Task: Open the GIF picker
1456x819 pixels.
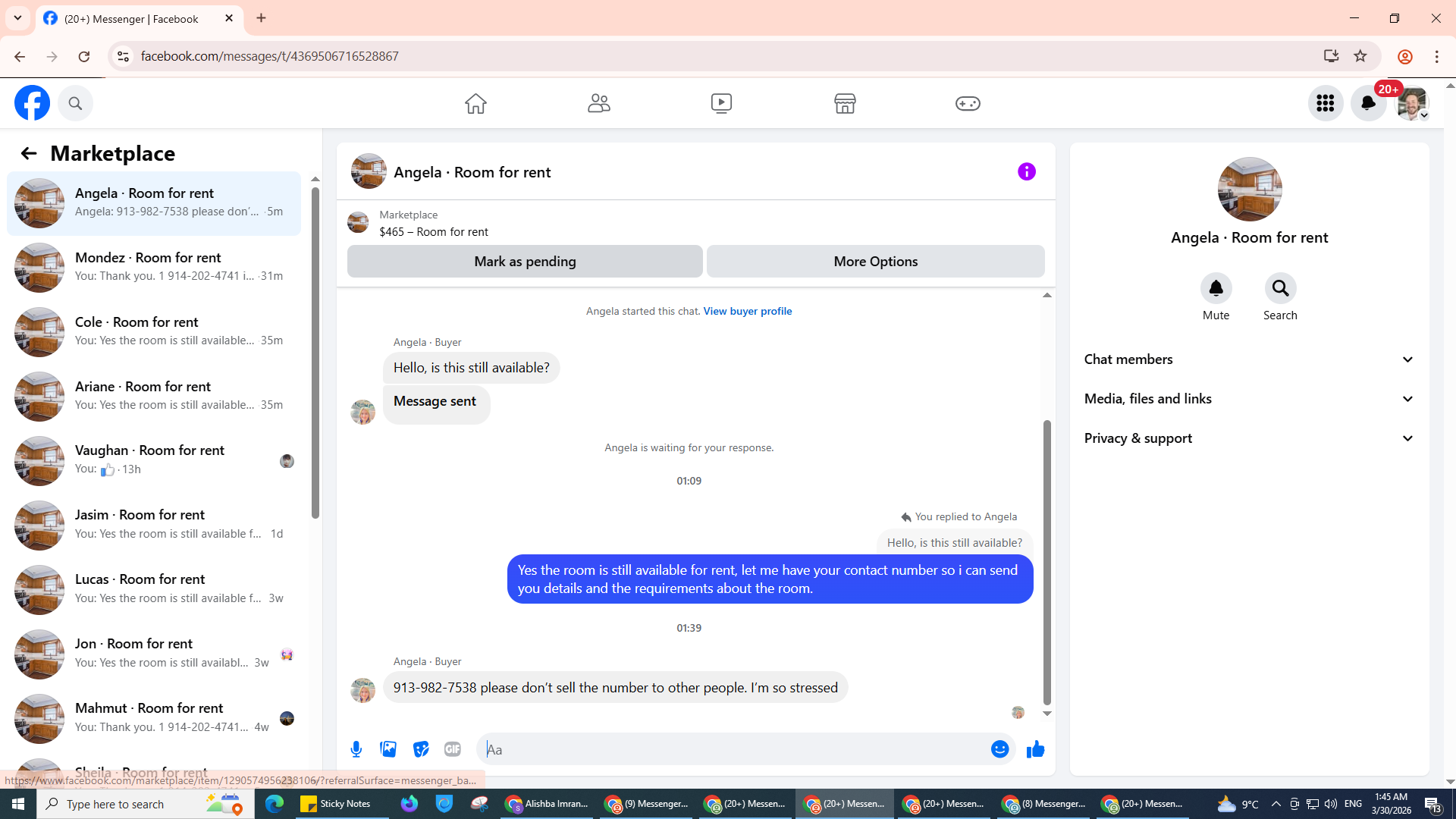Action: pos(453,749)
